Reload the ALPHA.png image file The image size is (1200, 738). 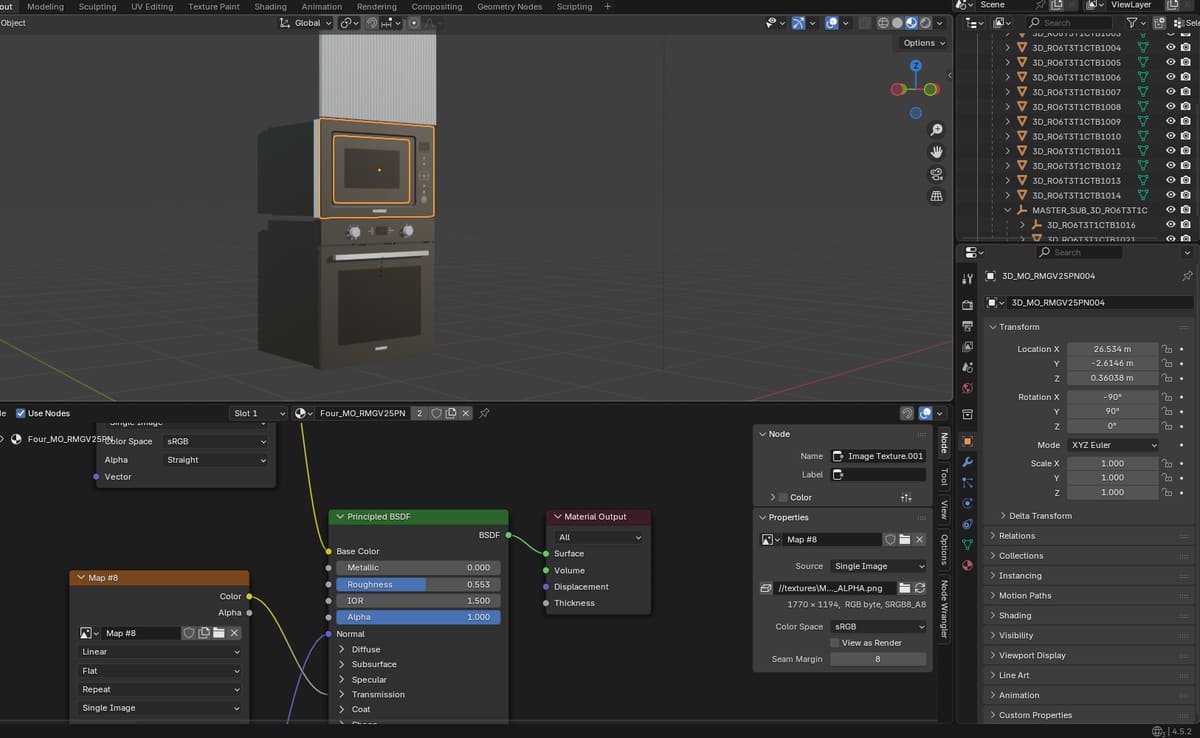(919, 588)
